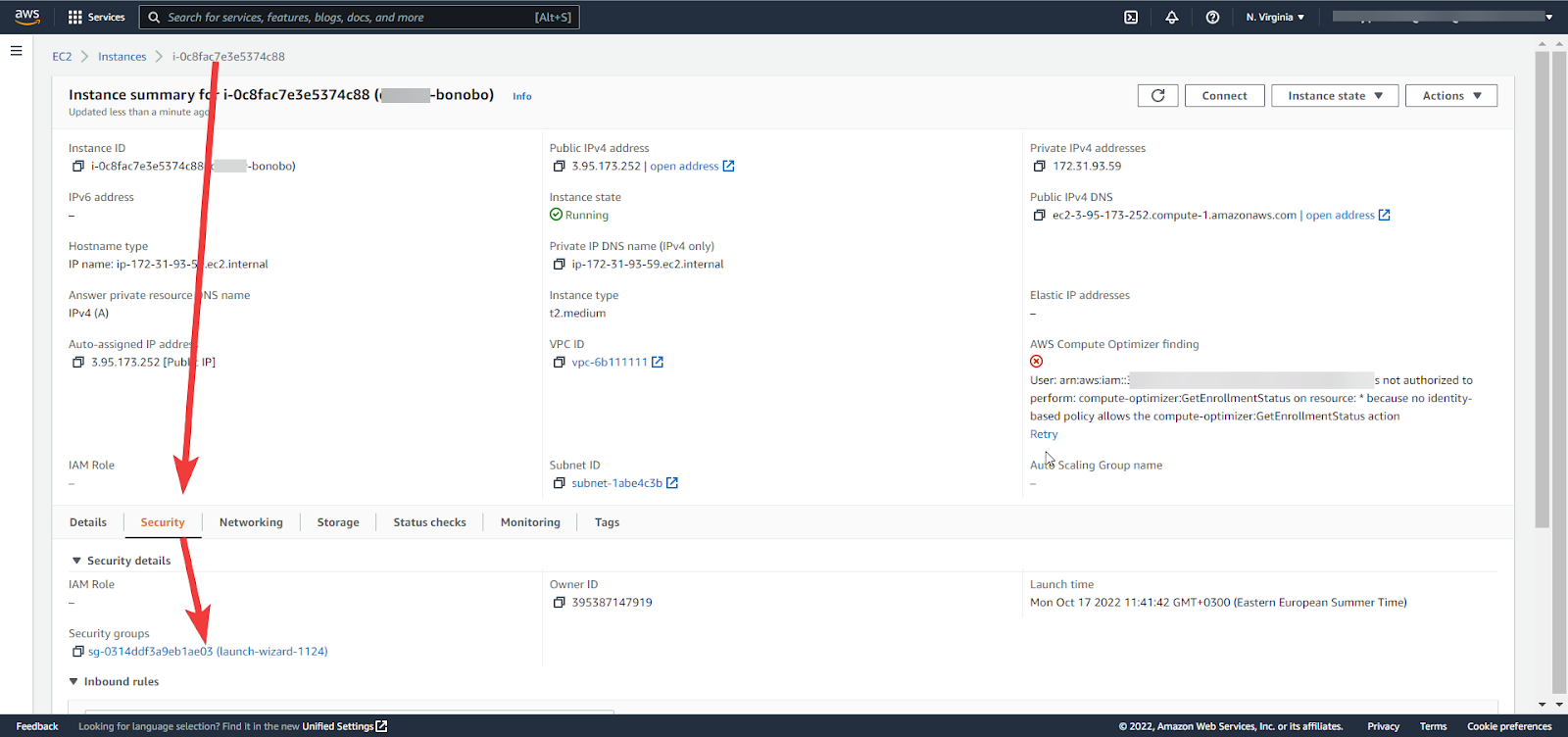The image size is (1568, 737).
Task: Open the Feedback link in footer
Action: 37,726
